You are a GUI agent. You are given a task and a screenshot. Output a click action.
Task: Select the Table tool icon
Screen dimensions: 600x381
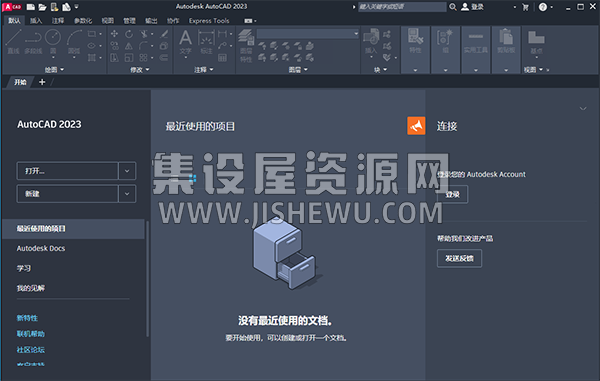222,58
